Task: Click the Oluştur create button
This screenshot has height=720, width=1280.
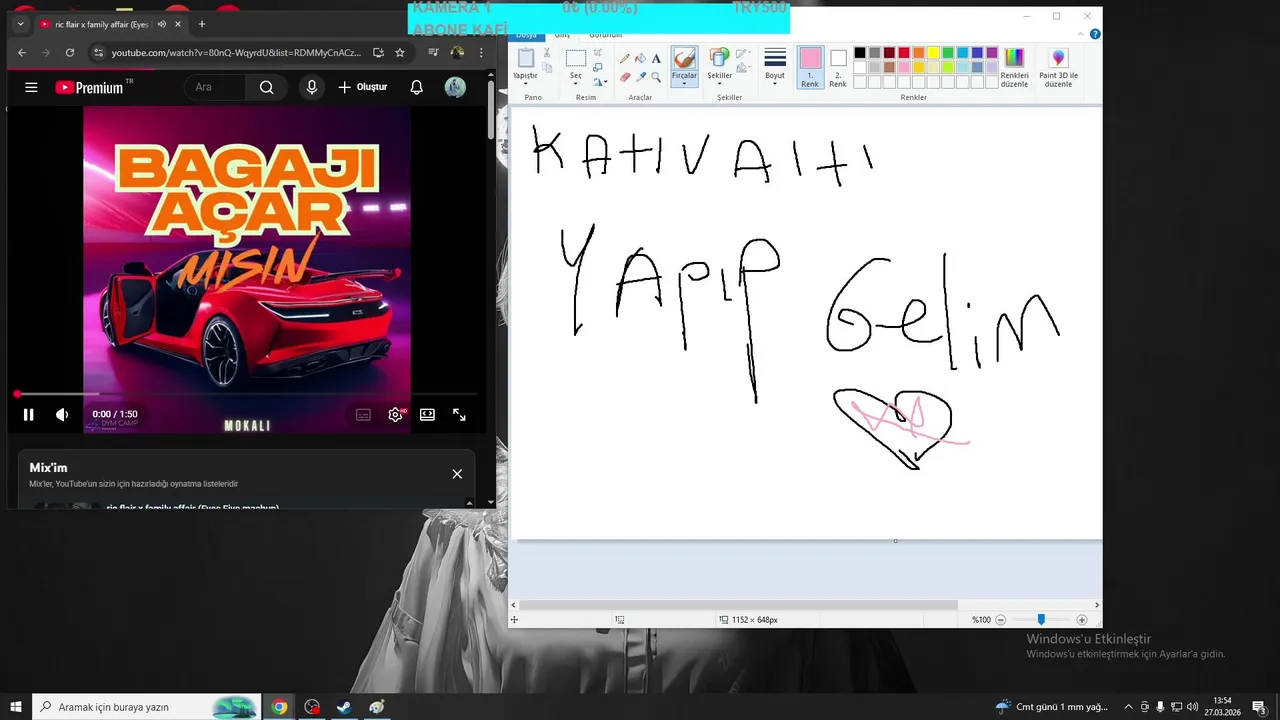Action: [362, 87]
